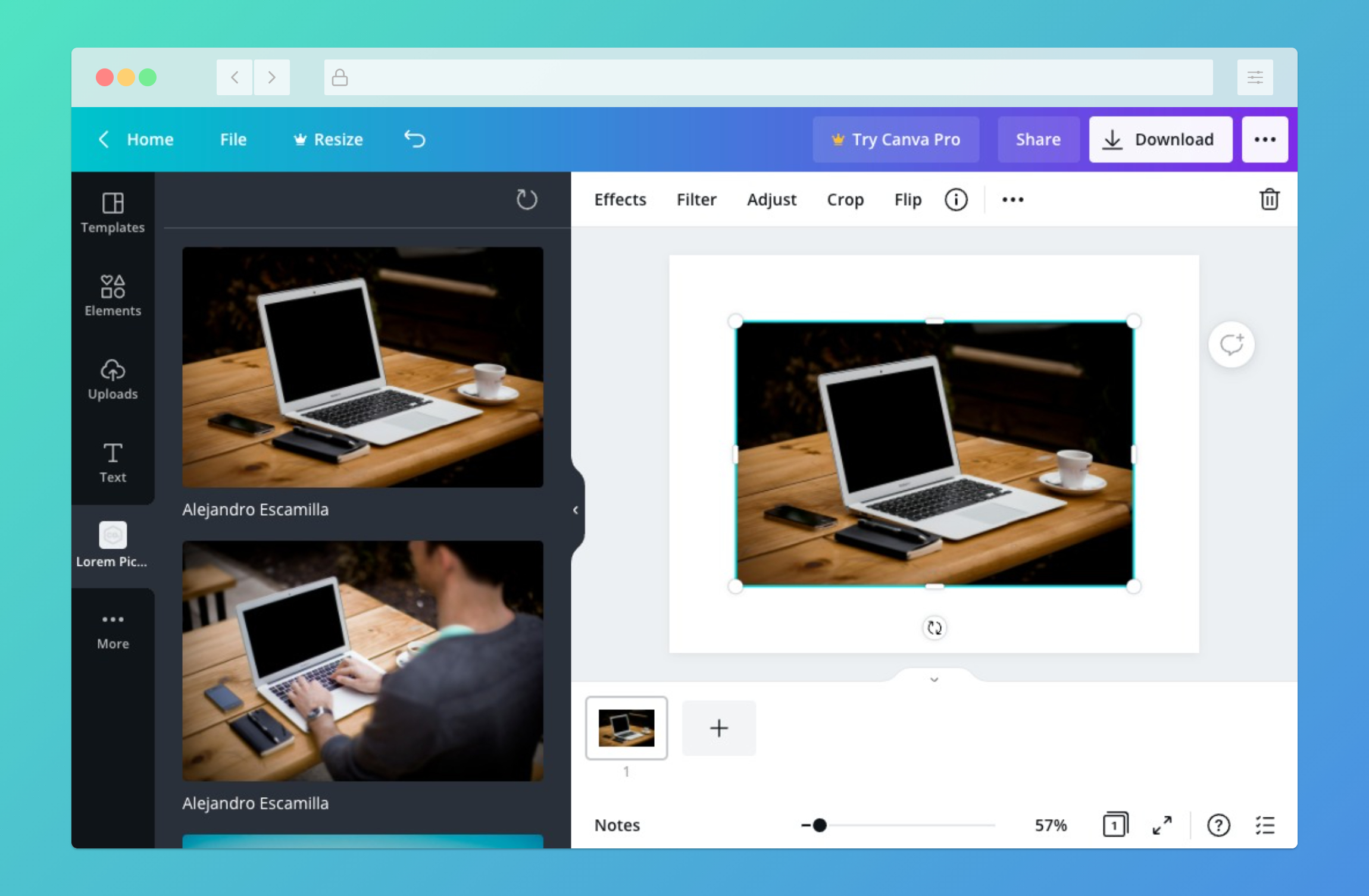Screen dimensions: 1369x896
Task: Open the Adjust settings
Action: point(771,199)
